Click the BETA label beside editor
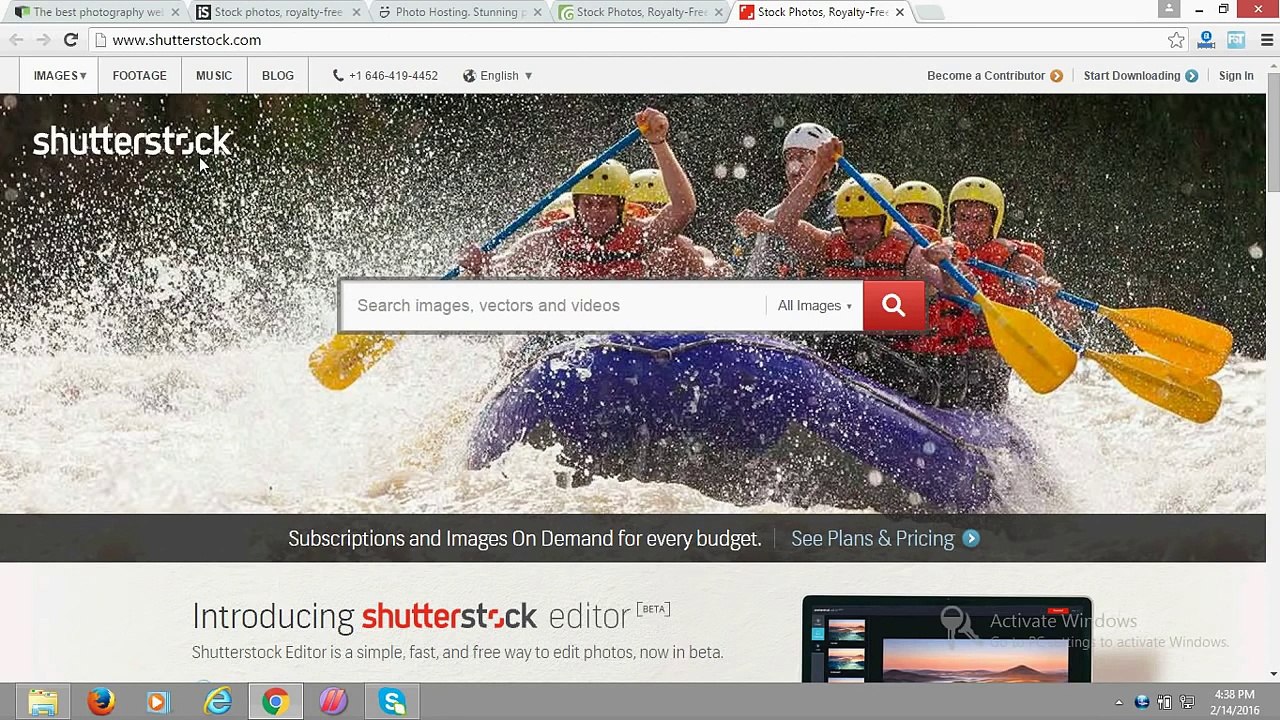Image resolution: width=1280 pixels, height=720 pixels. click(653, 608)
